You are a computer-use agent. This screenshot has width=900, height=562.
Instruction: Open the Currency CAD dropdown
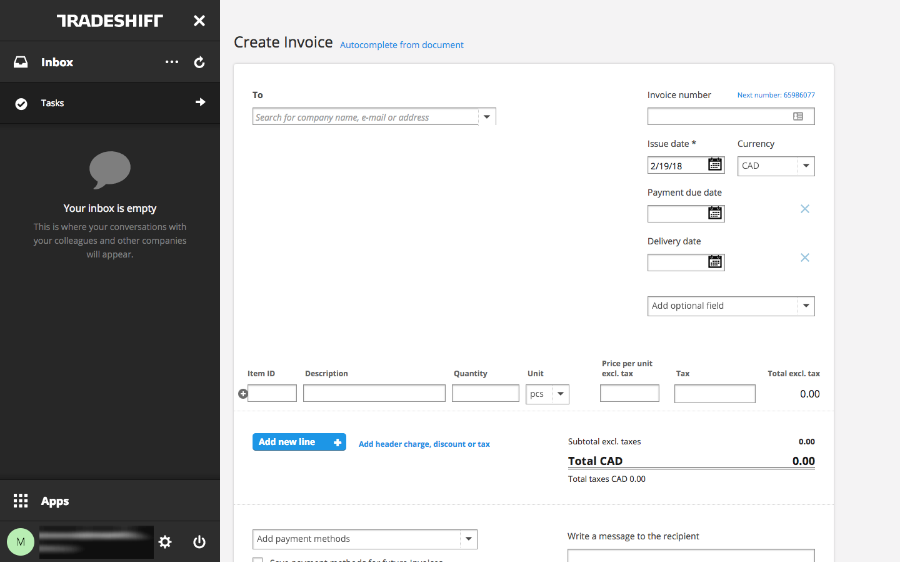point(775,166)
